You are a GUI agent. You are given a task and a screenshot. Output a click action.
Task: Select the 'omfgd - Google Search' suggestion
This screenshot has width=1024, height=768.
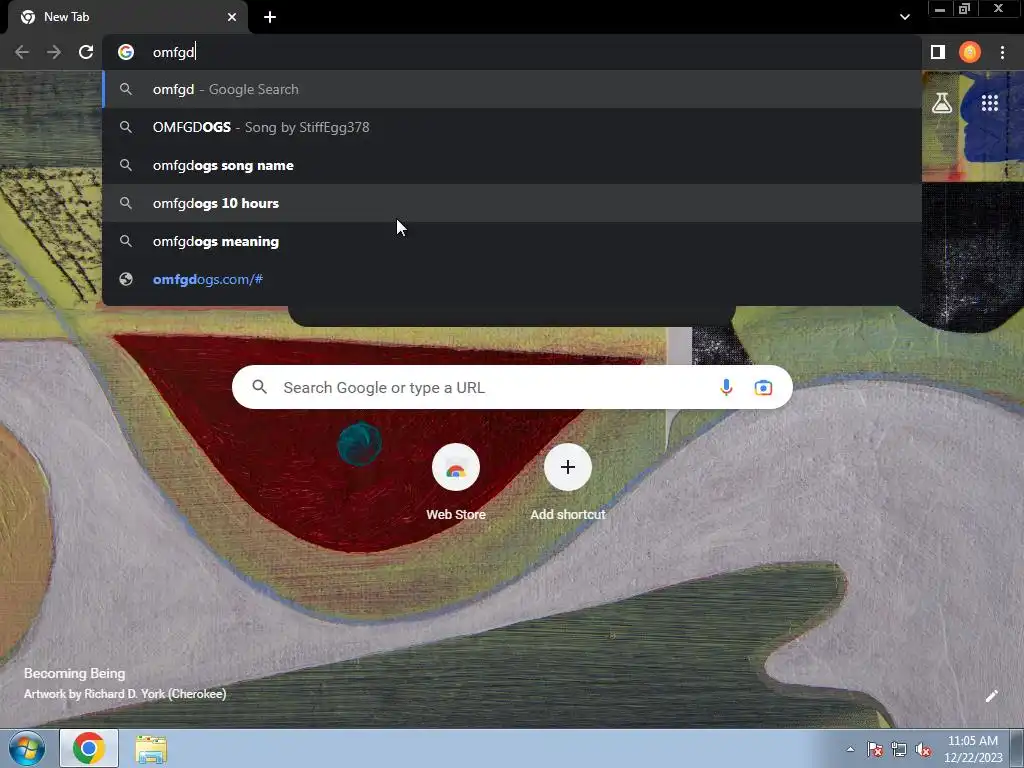(x=511, y=89)
